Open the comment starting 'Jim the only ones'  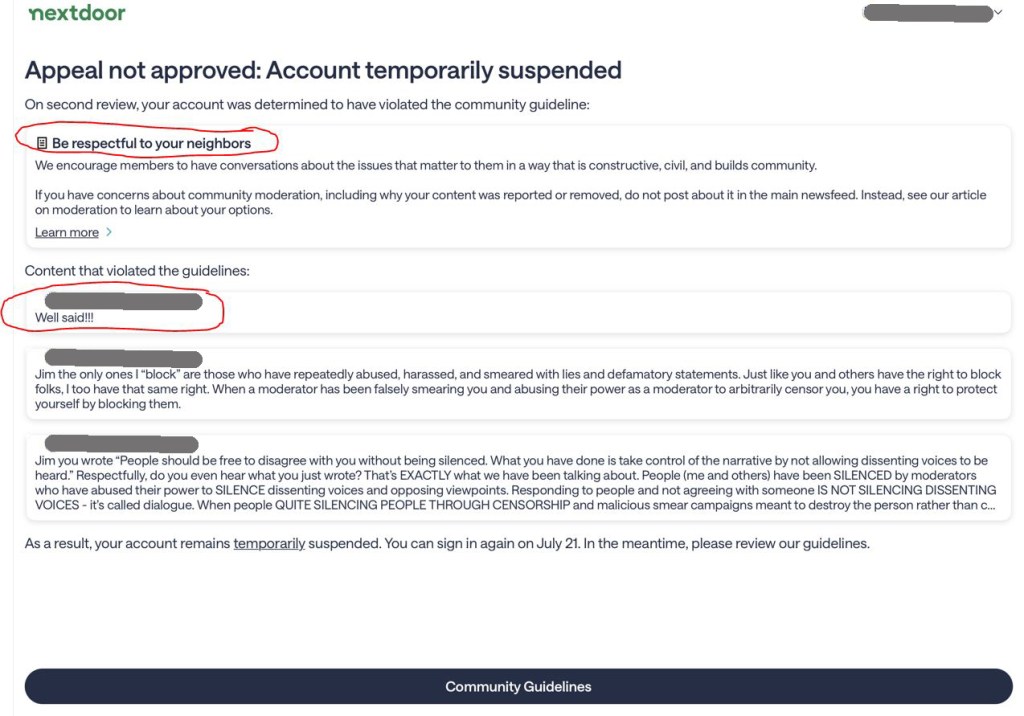coord(518,389)
